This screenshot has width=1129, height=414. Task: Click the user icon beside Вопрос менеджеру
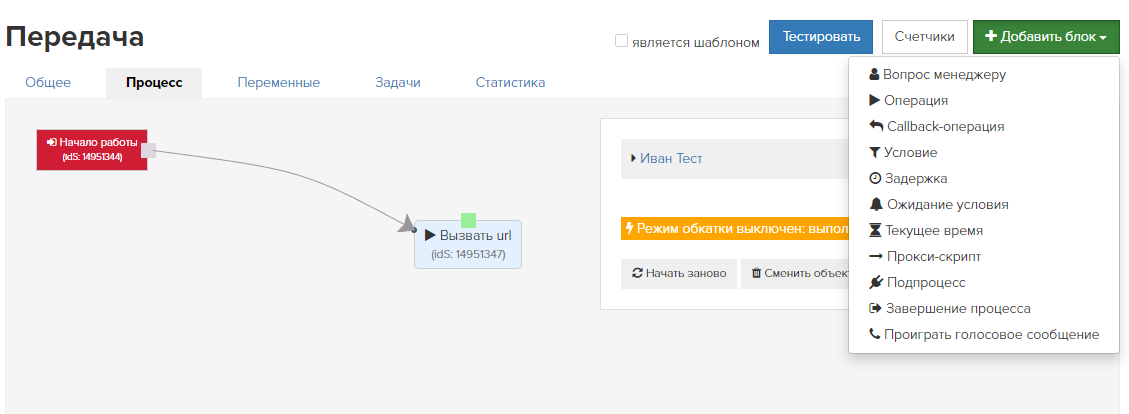point(874,74)
